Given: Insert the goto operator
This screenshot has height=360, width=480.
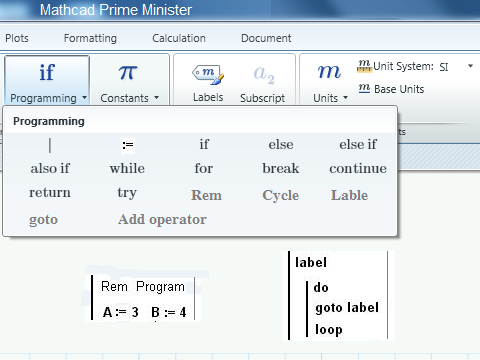Looking at the screenshot, I should [x=43, y=220].
